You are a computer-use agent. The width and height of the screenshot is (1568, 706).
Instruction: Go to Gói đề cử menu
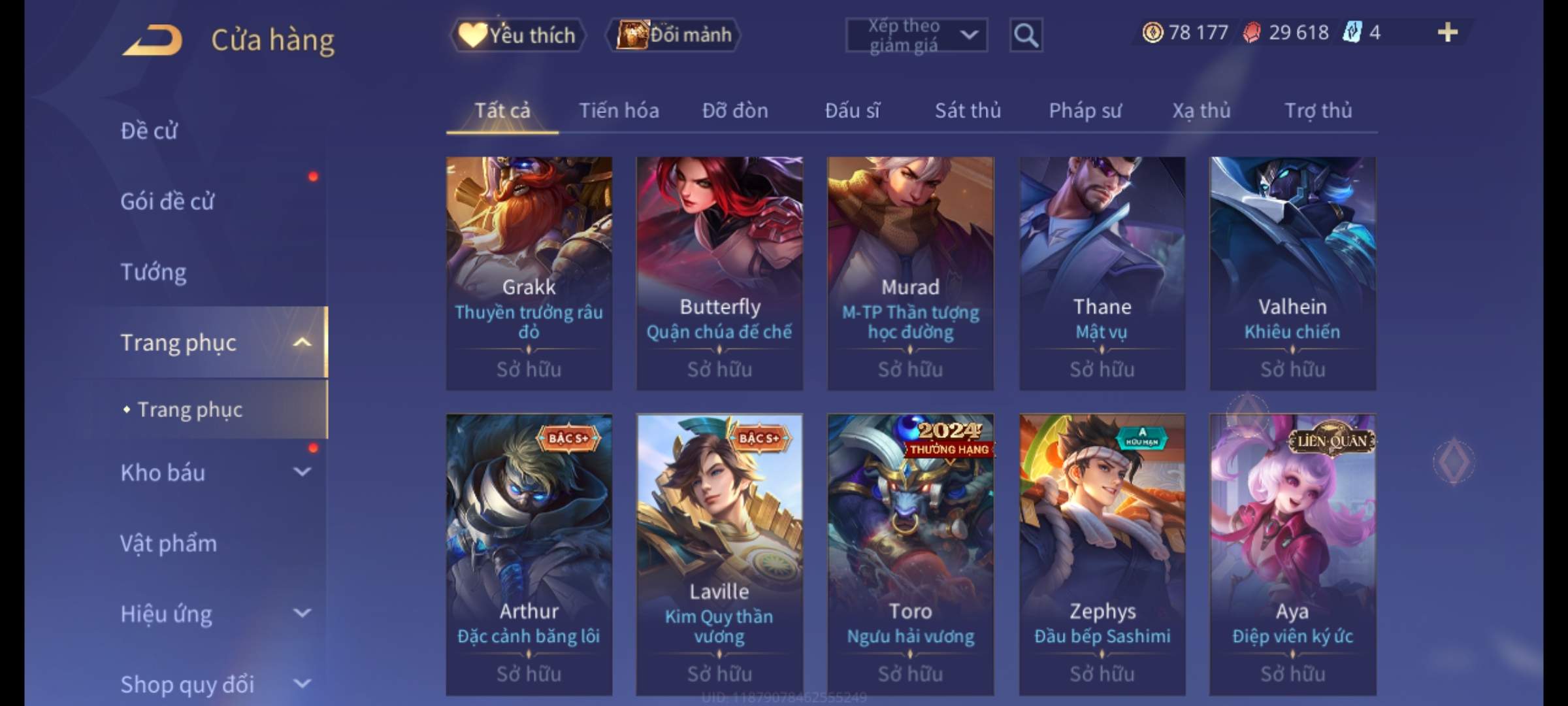click(x=167, y=201)
